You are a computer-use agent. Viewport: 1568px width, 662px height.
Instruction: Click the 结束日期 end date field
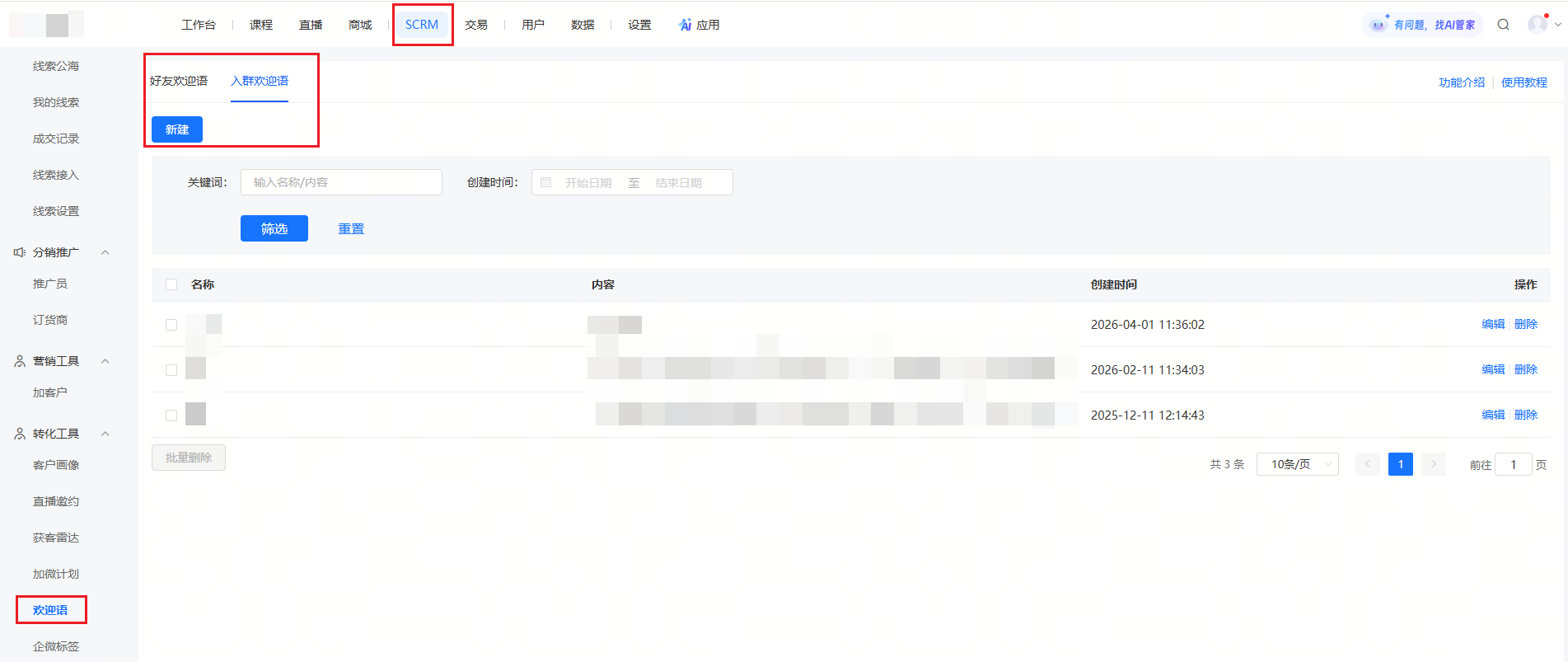point(679,182)
